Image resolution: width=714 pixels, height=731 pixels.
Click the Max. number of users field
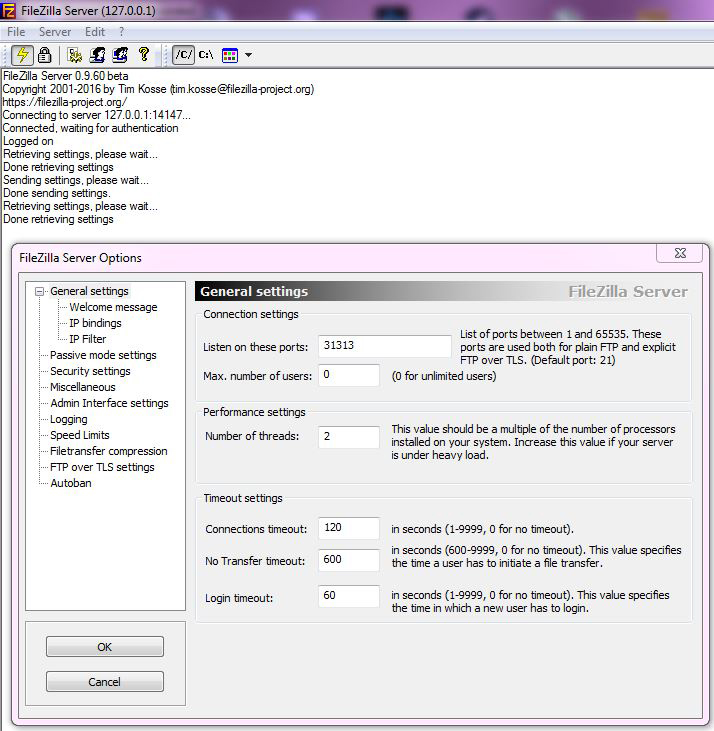coord(349,375)
